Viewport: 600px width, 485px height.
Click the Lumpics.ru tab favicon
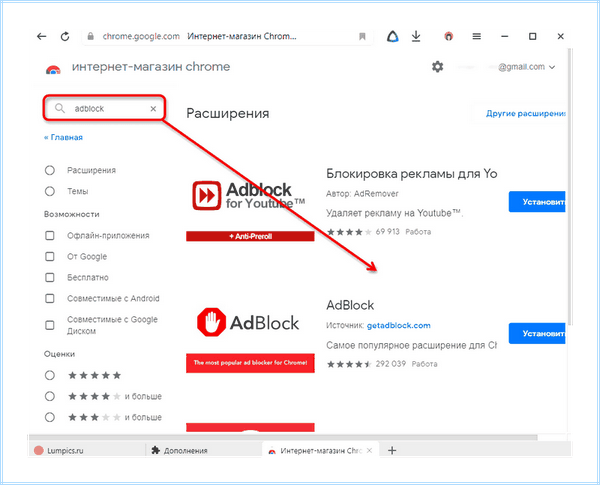[x=39, y=451]
